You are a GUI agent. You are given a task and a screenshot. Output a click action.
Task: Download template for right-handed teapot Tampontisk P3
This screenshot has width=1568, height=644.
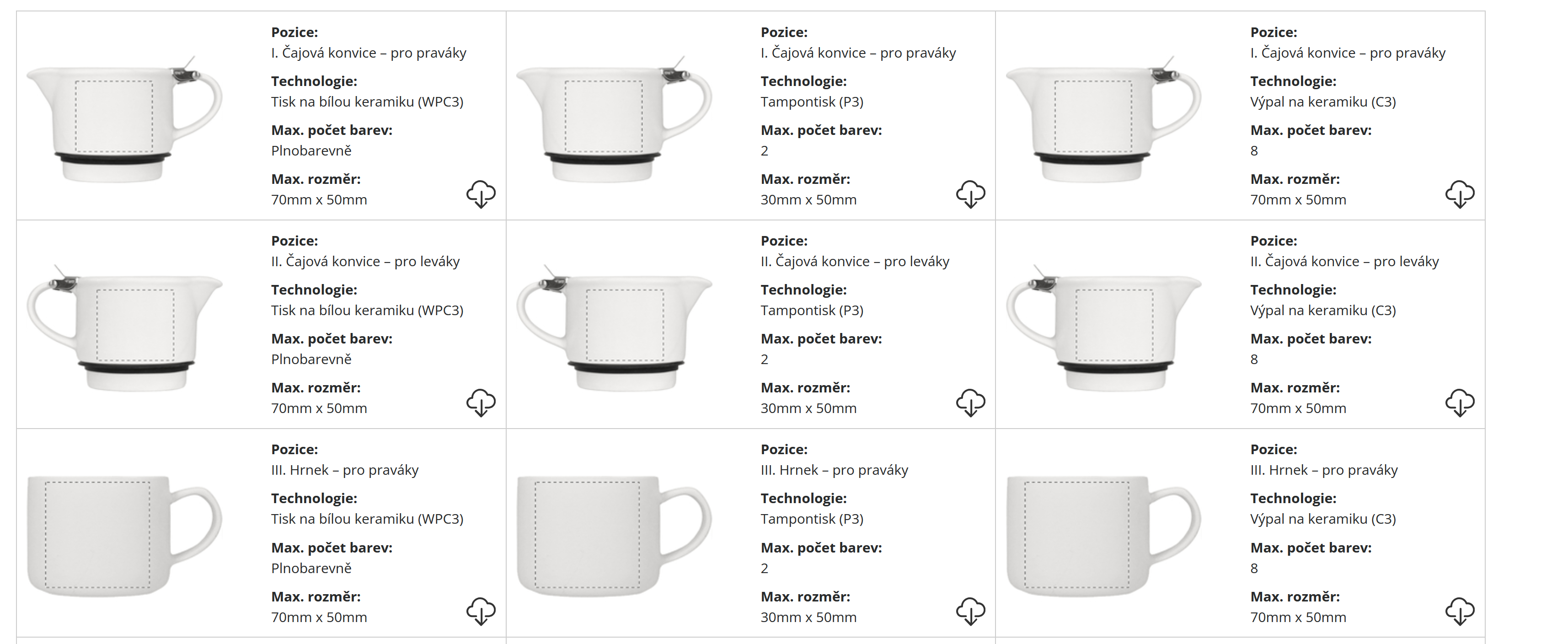(x=970, y=194)
